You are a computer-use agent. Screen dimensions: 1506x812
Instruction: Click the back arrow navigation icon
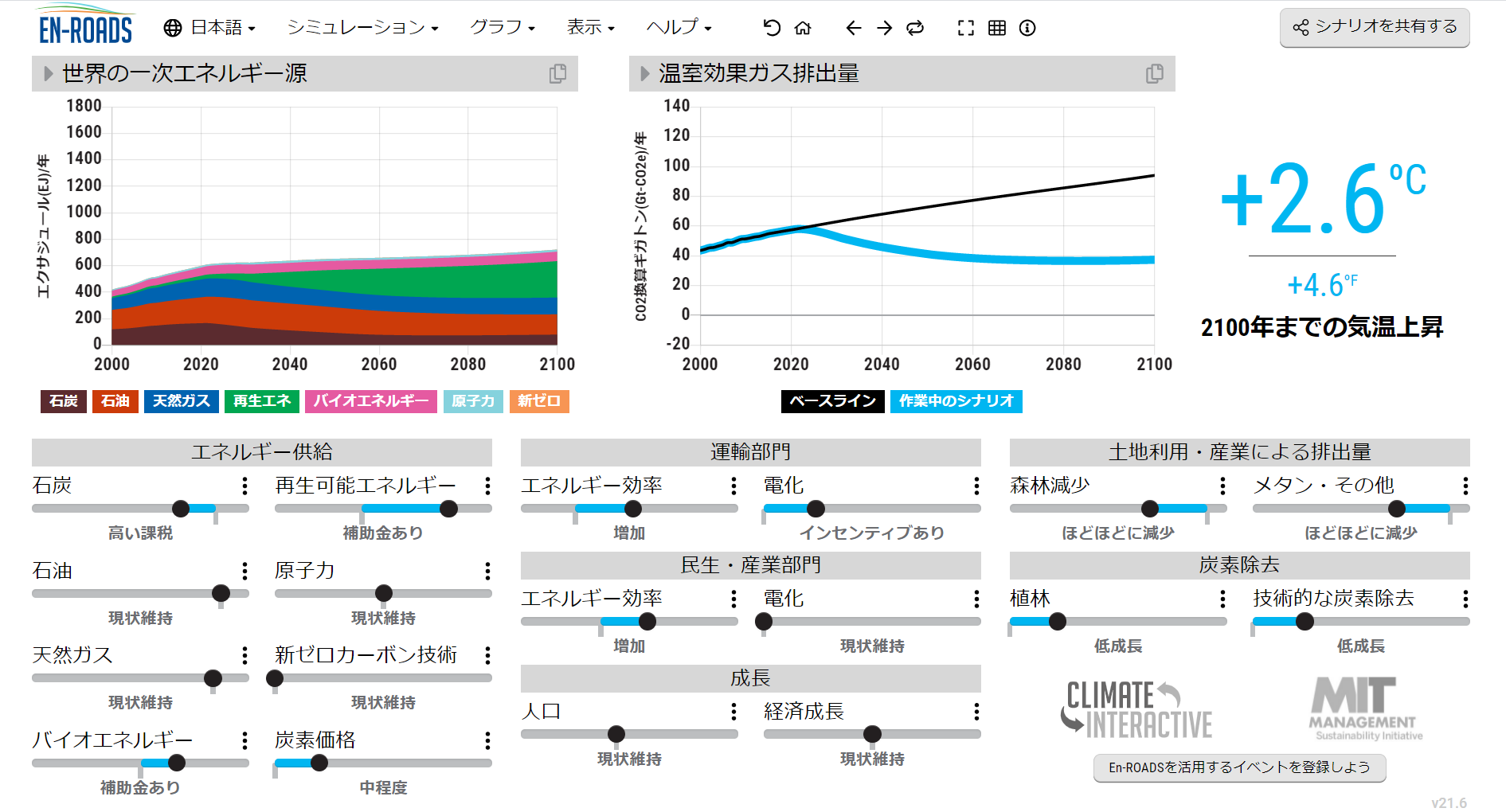coord(853,28)
